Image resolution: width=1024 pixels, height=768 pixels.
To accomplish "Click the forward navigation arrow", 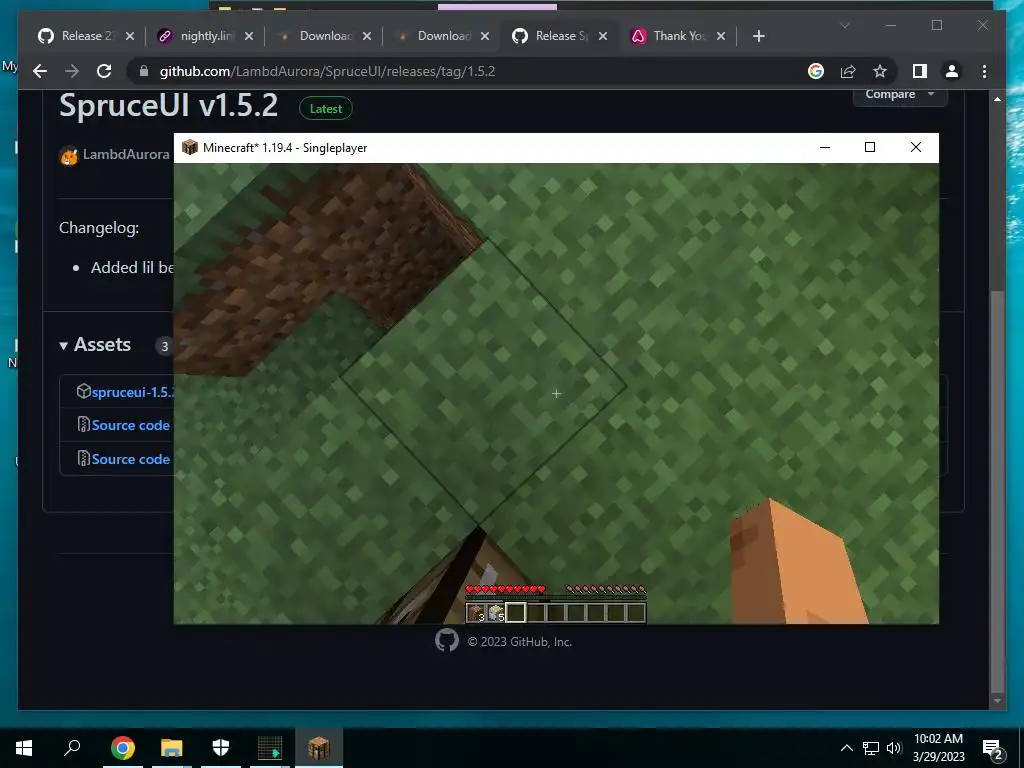I will click(x=72, y=71).
